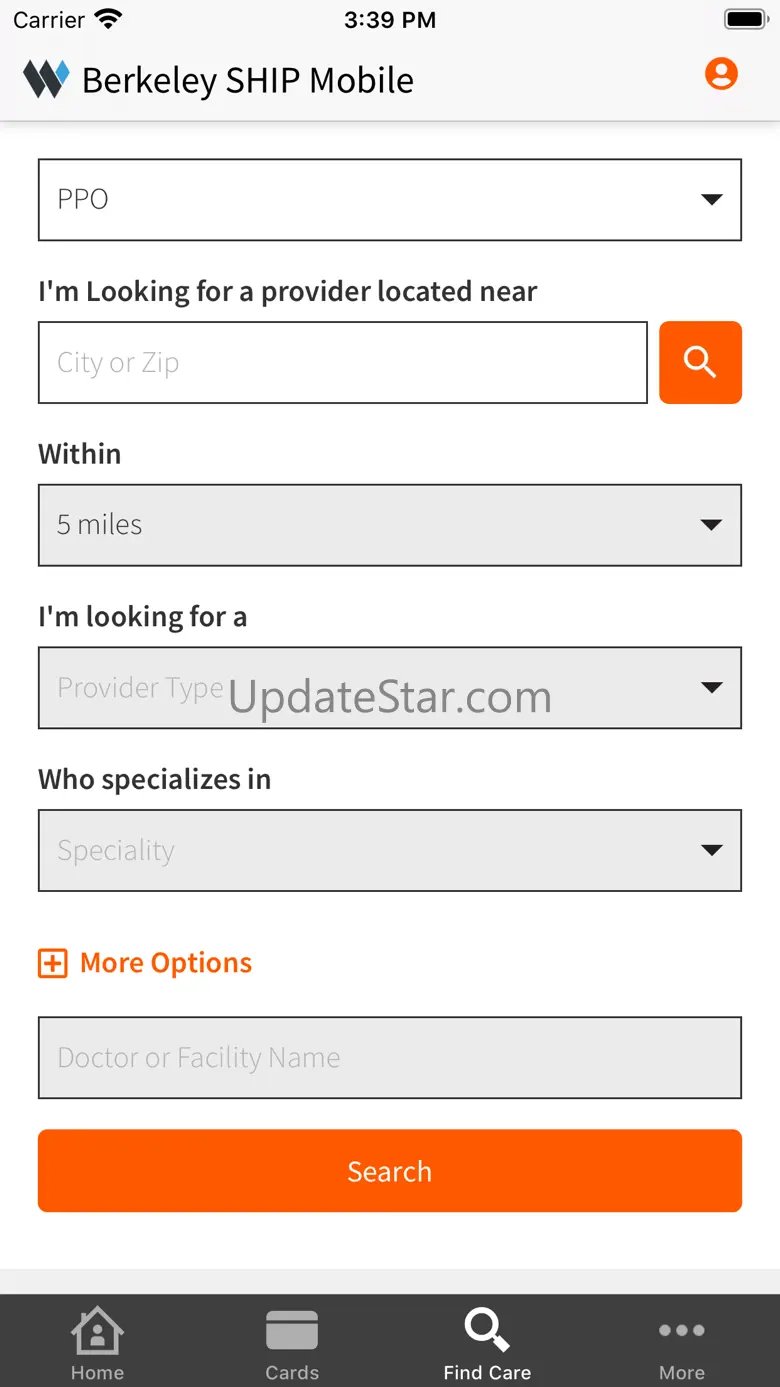Open the More tab ellipsis icon
This screenshot has height=1387, width=780.
click(x=682, y=1330)
